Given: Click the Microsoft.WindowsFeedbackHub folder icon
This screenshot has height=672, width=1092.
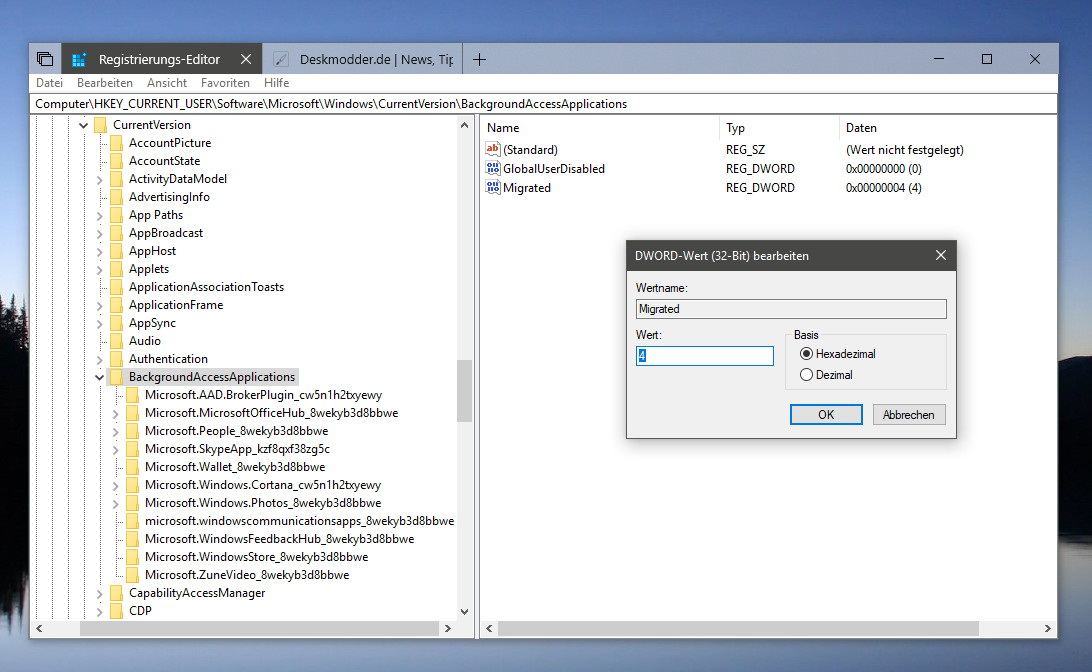Looking at the screenshot, I should pos(132,539).
